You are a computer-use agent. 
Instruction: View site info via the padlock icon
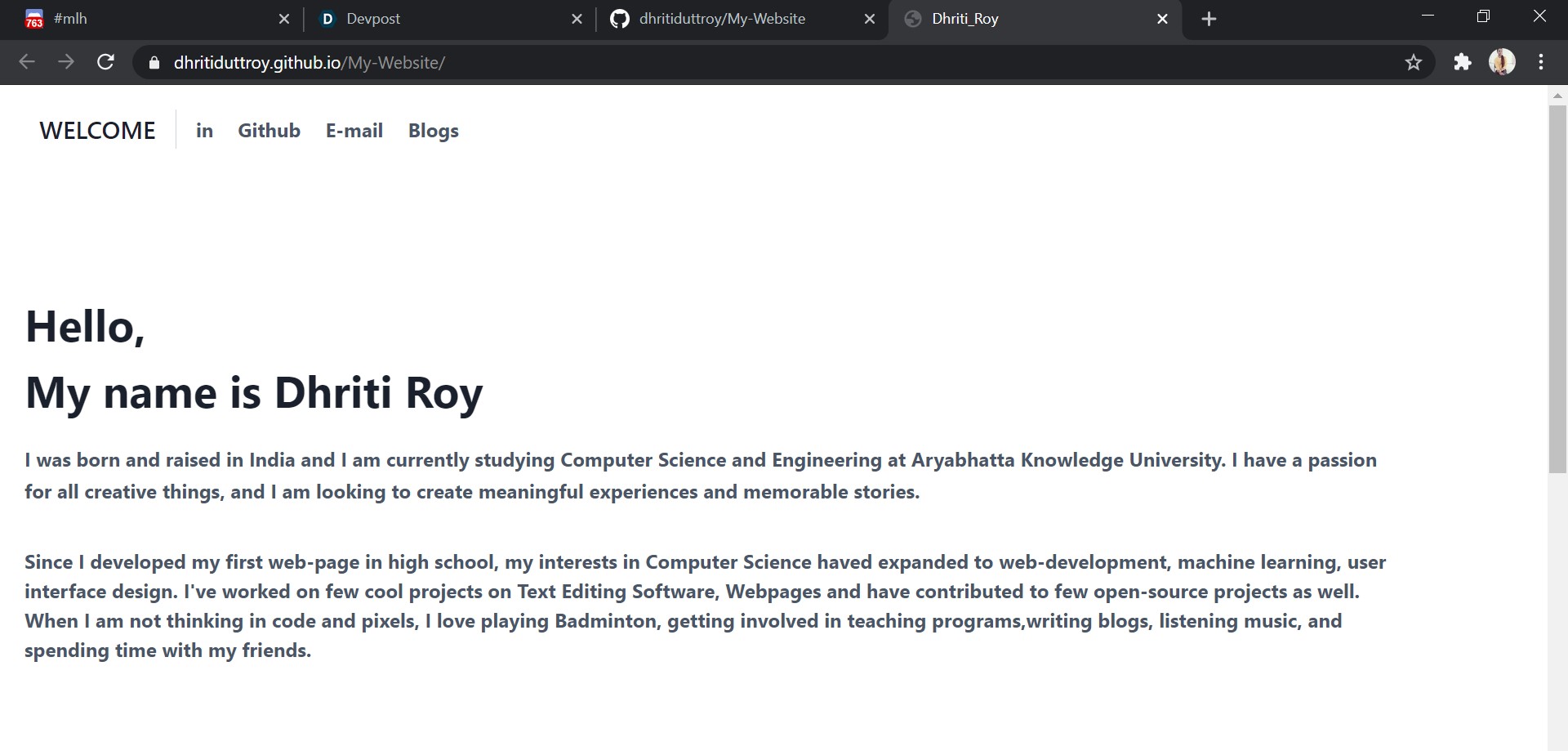pos(154,63)
